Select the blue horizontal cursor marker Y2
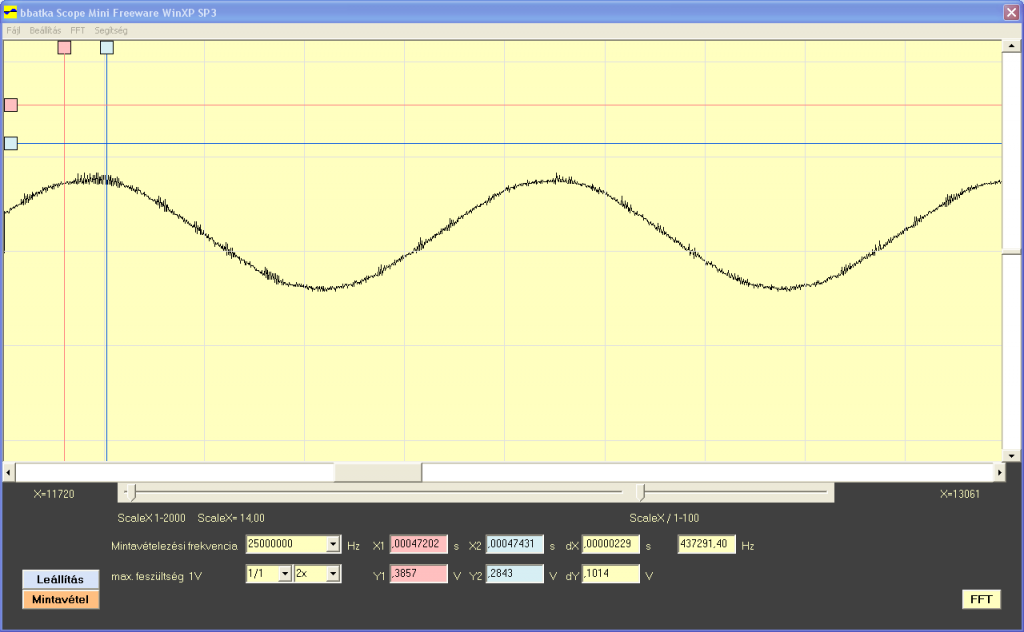 (11, 144)
